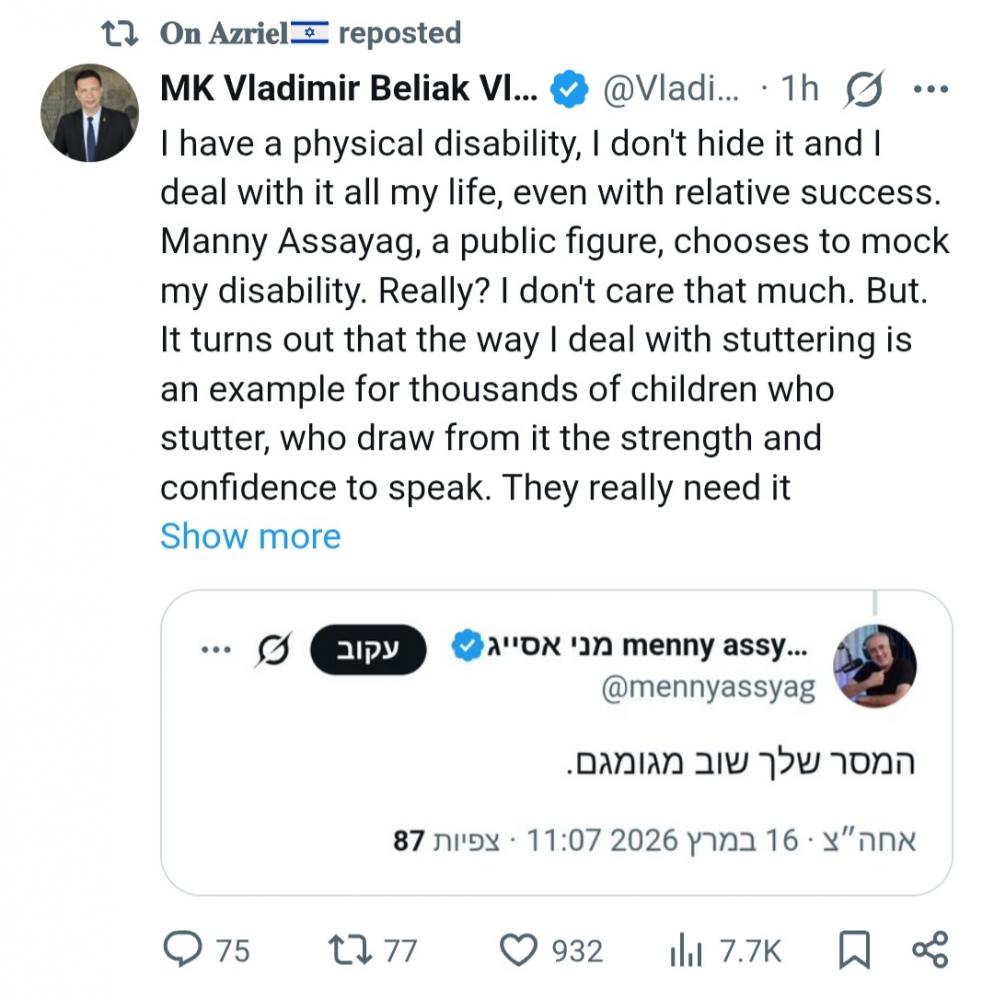Open Vladimir Beliak's profile picture
The height and width of the screenshot is (1000, 994).
[x=90, y=113]
